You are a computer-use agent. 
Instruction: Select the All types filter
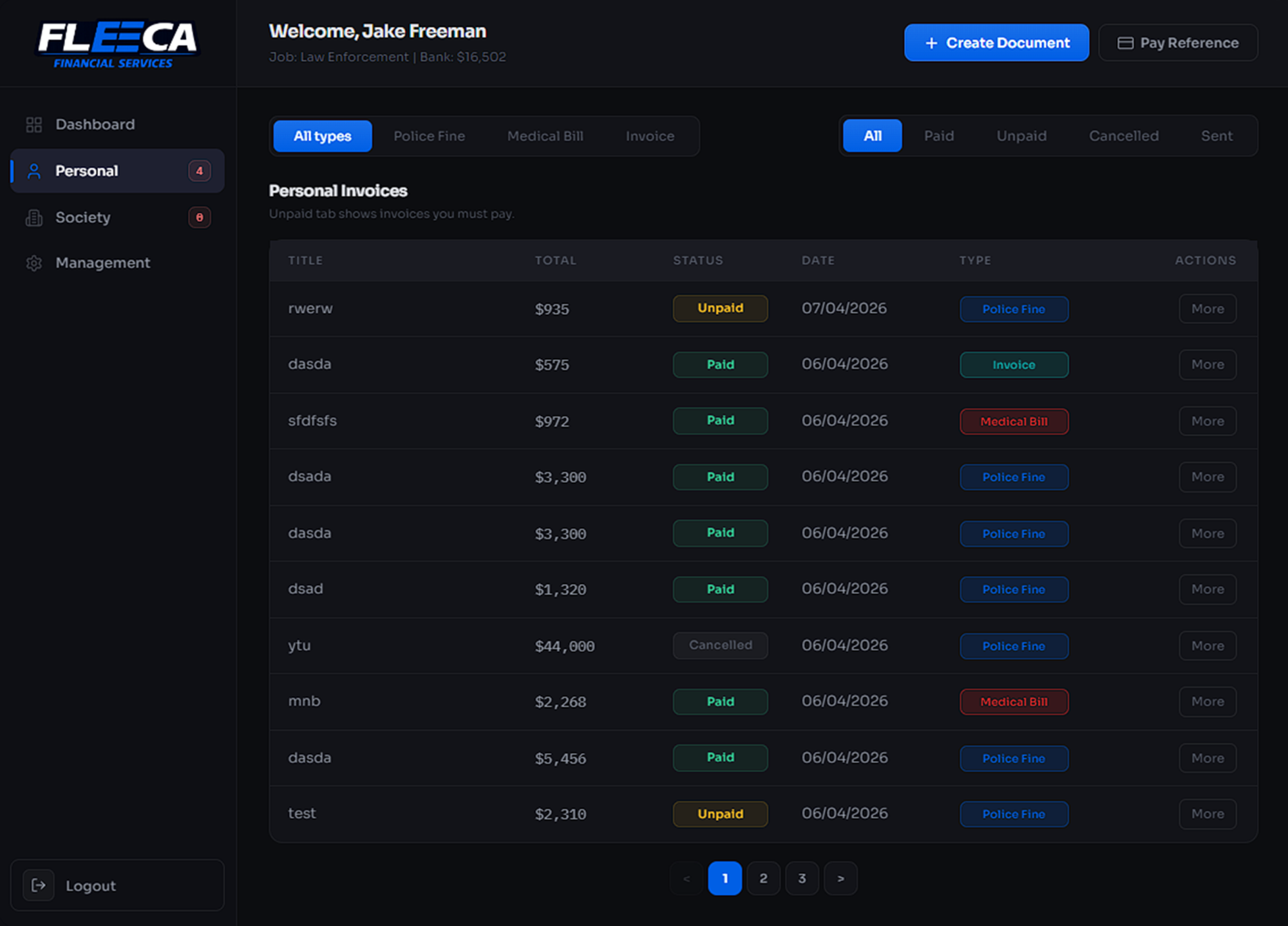(323, 136)
